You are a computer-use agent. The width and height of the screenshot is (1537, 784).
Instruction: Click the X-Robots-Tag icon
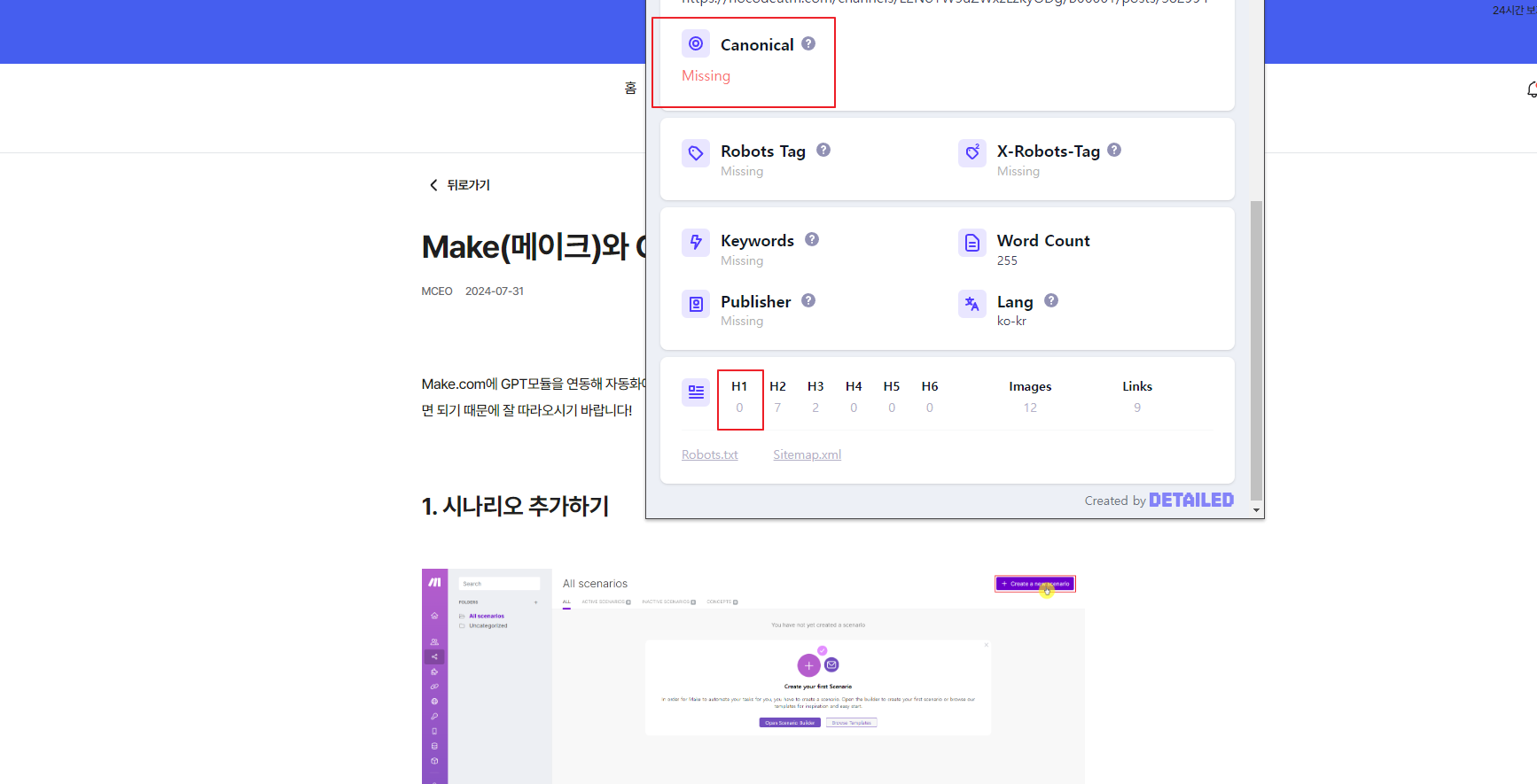972,153
